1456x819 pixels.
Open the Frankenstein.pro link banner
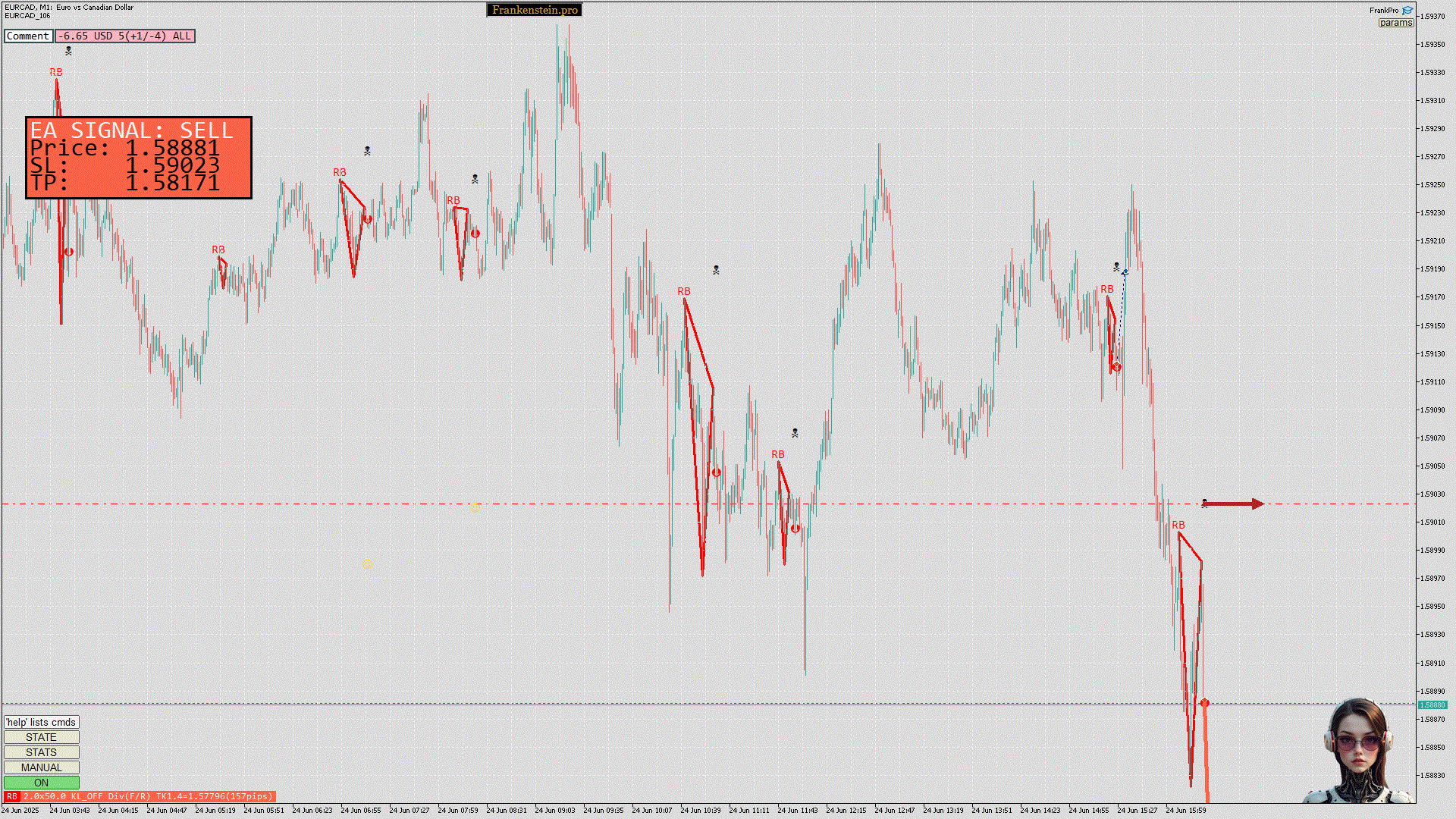535,10
